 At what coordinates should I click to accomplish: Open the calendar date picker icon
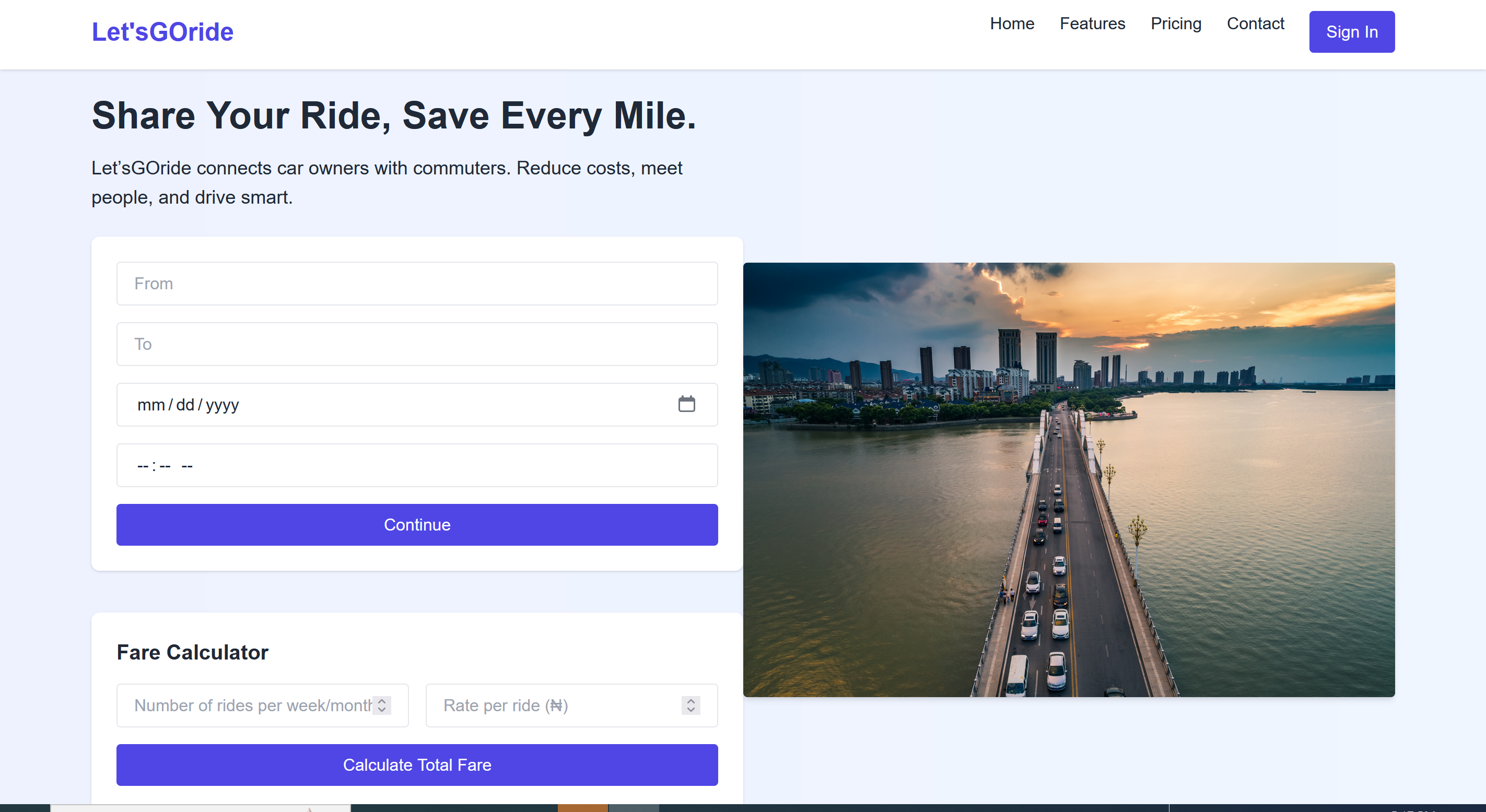click(x=686, y=404)
